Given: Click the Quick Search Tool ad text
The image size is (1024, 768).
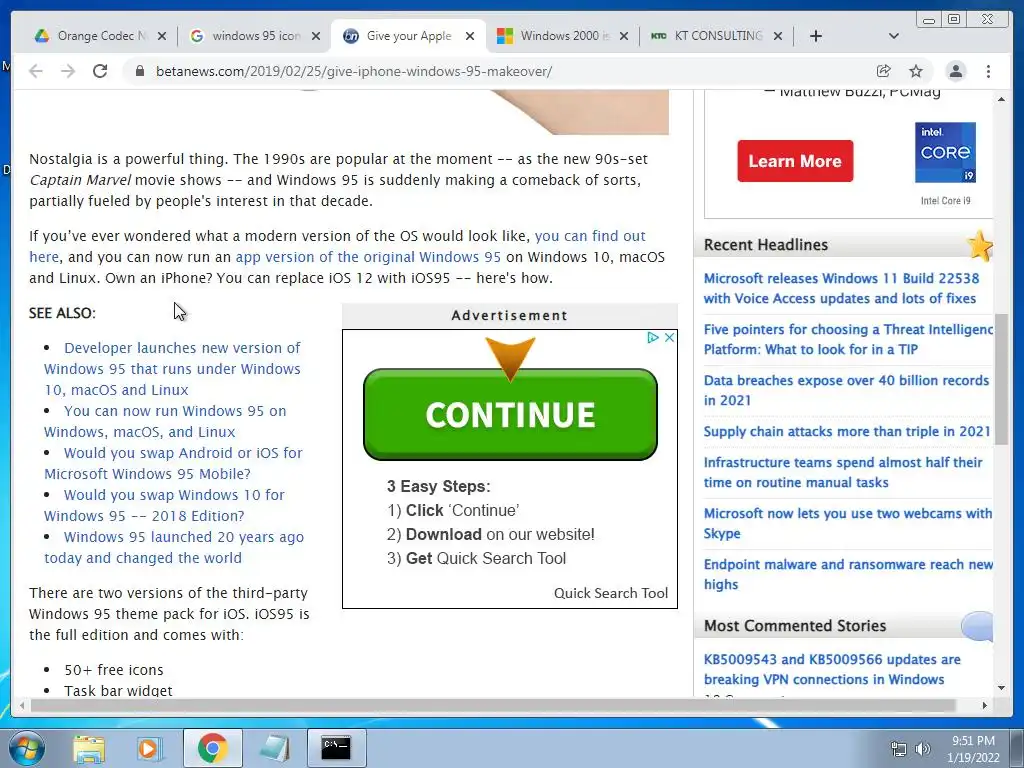Looking at the screenshot, I should [x=611, y=593].
